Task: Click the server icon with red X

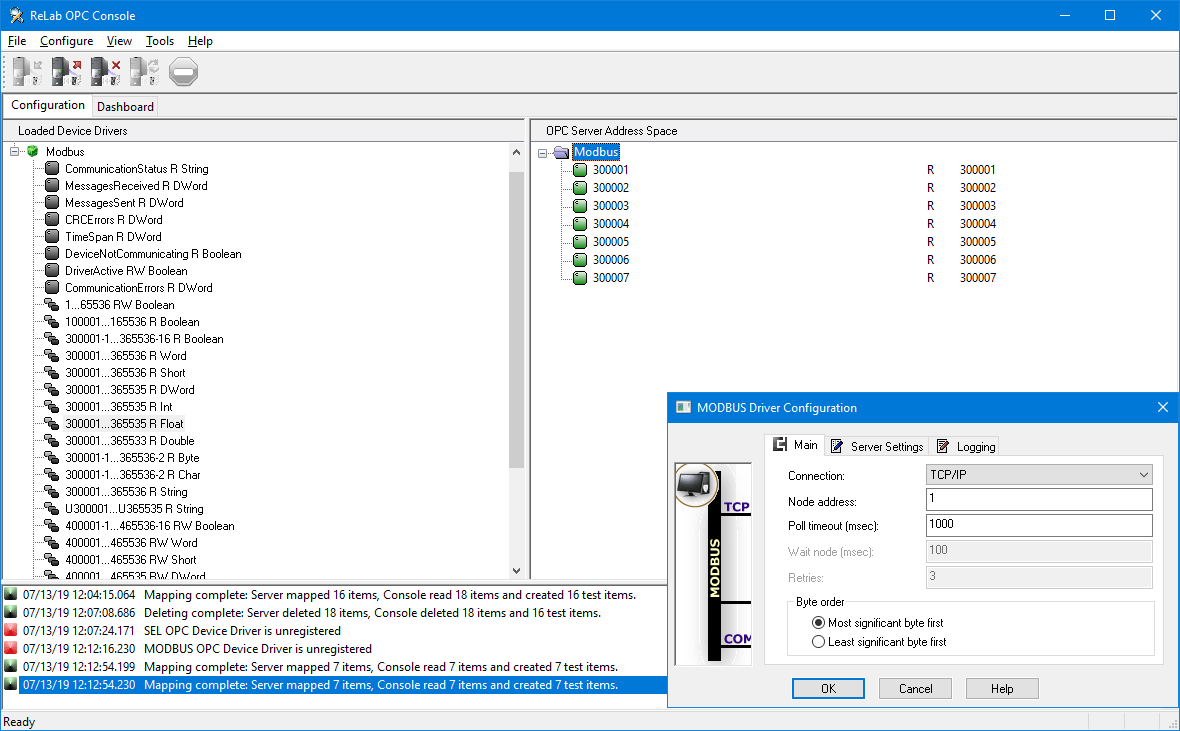Action: 105,72
